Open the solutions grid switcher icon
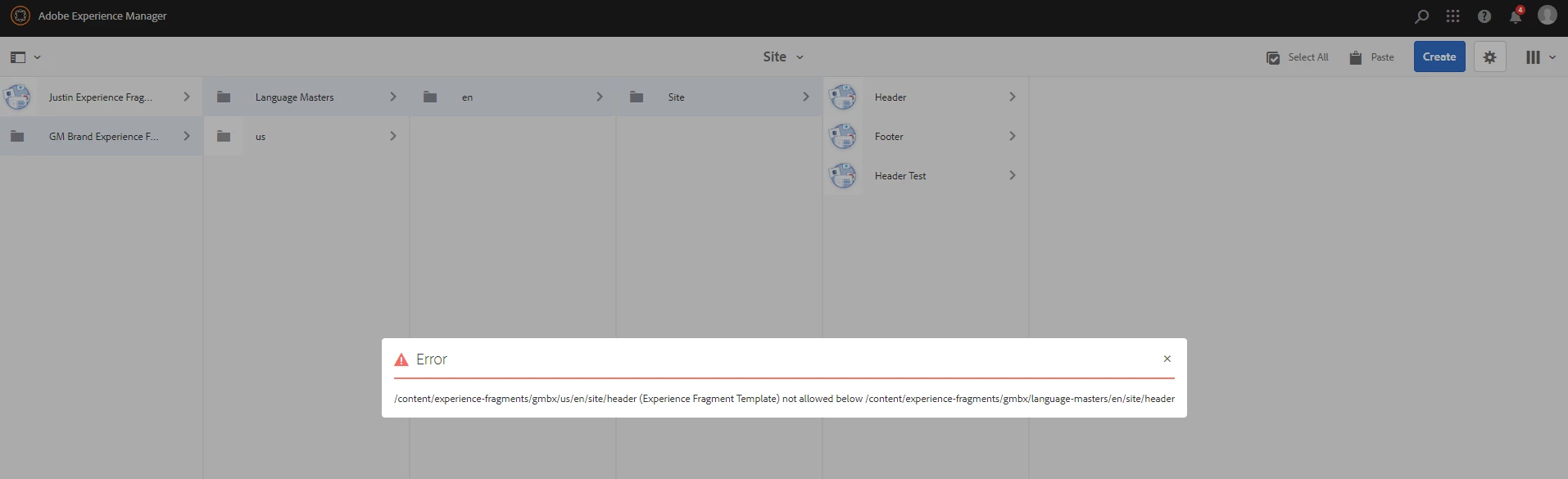This screenshot has width=1568, height=479. [1452, 16]
